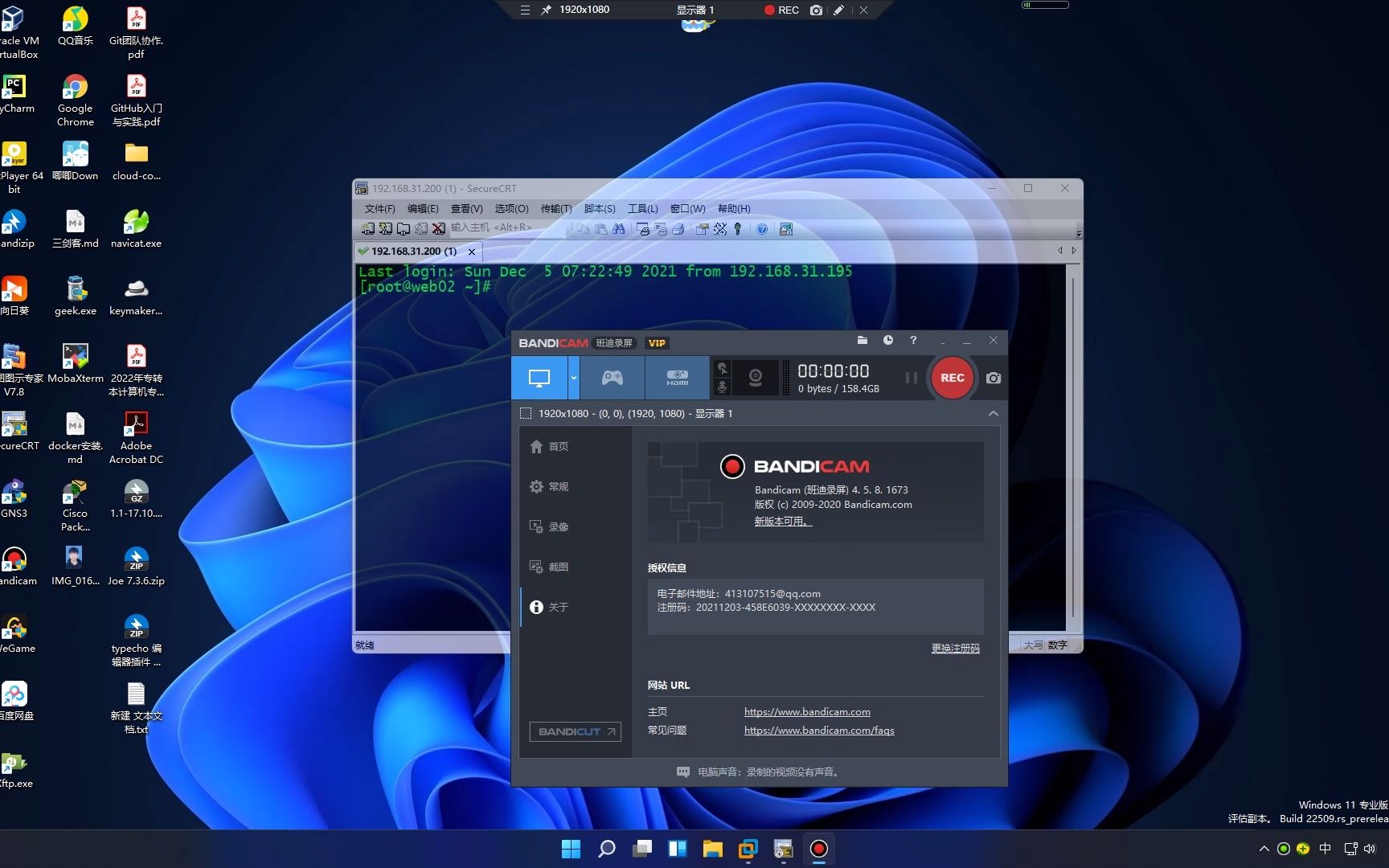Click 更换注册码 link
The height and width of the screenshot is (868, 1389).
tap(955, 648)
